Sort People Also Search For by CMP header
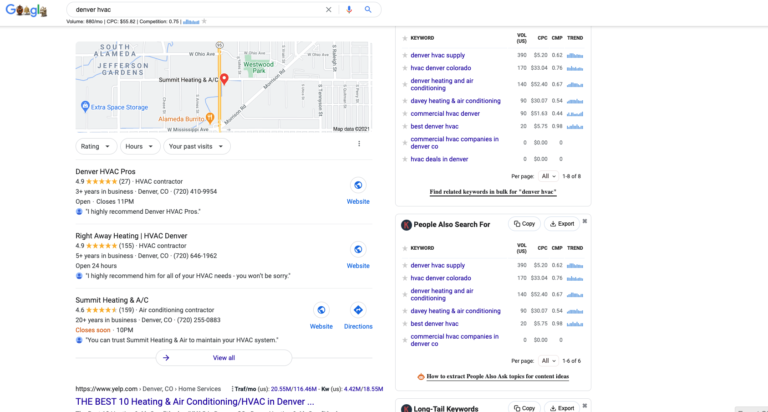 click(557, 248)
